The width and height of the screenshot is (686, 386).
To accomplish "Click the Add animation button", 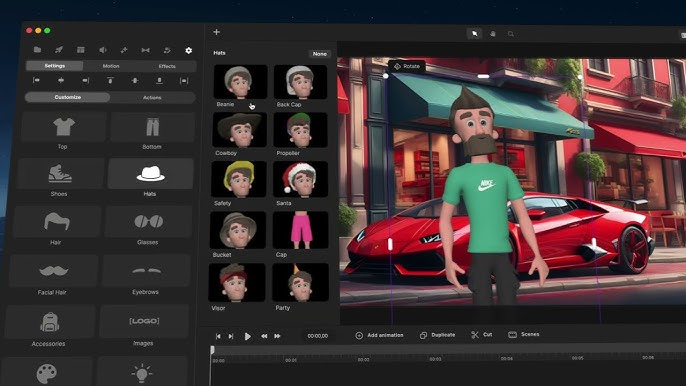I will [x=379, y=335].
